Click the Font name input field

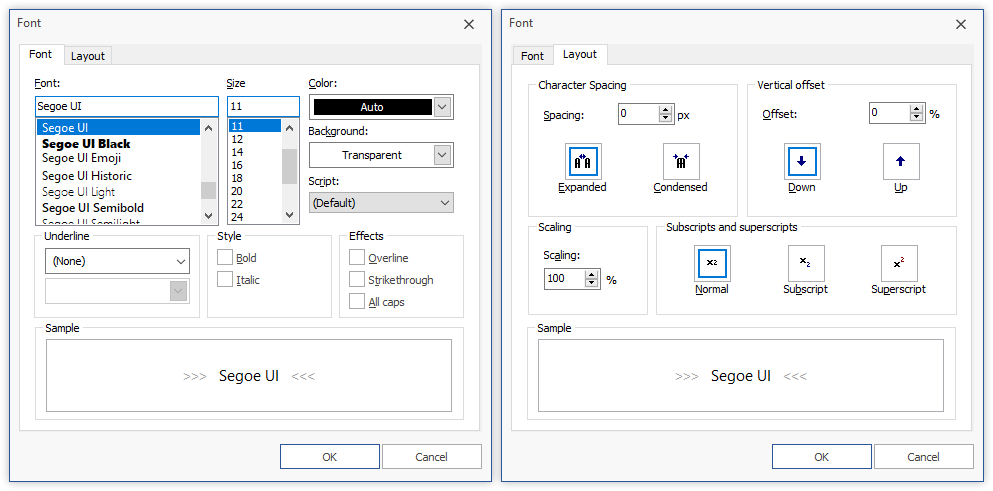coord(127,106)
